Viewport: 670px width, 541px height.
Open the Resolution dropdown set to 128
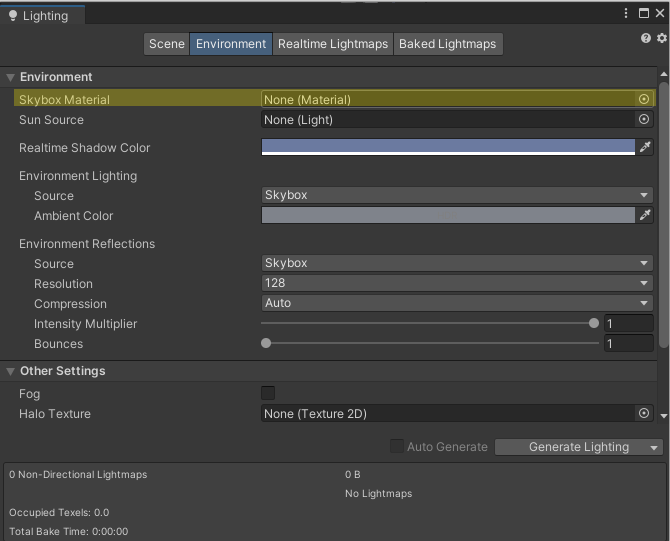pos(457,283)
